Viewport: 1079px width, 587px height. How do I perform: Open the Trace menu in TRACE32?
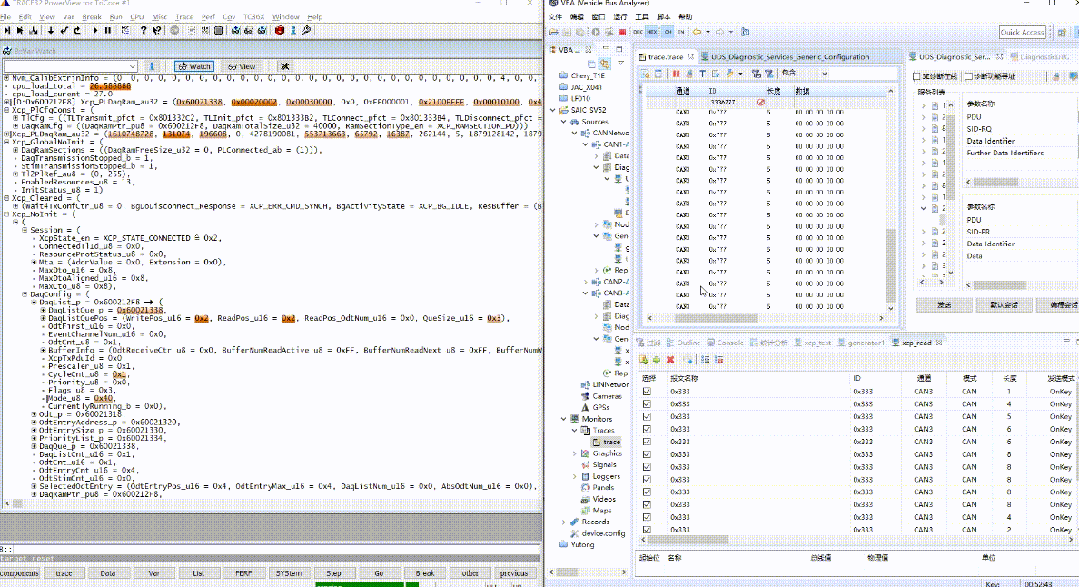(x=184, y=17)
